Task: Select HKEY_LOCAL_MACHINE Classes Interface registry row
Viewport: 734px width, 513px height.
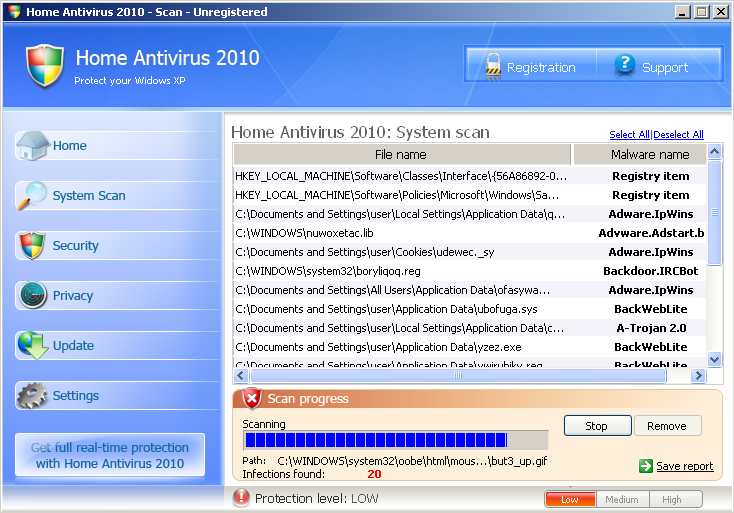Action: [470, 176]
